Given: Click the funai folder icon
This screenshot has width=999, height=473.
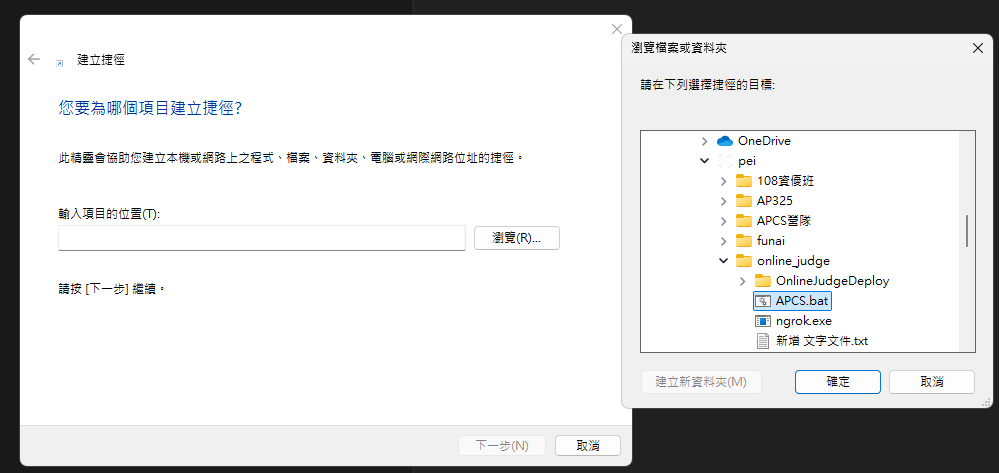Looking at the screenshot, I should point(744,241).
